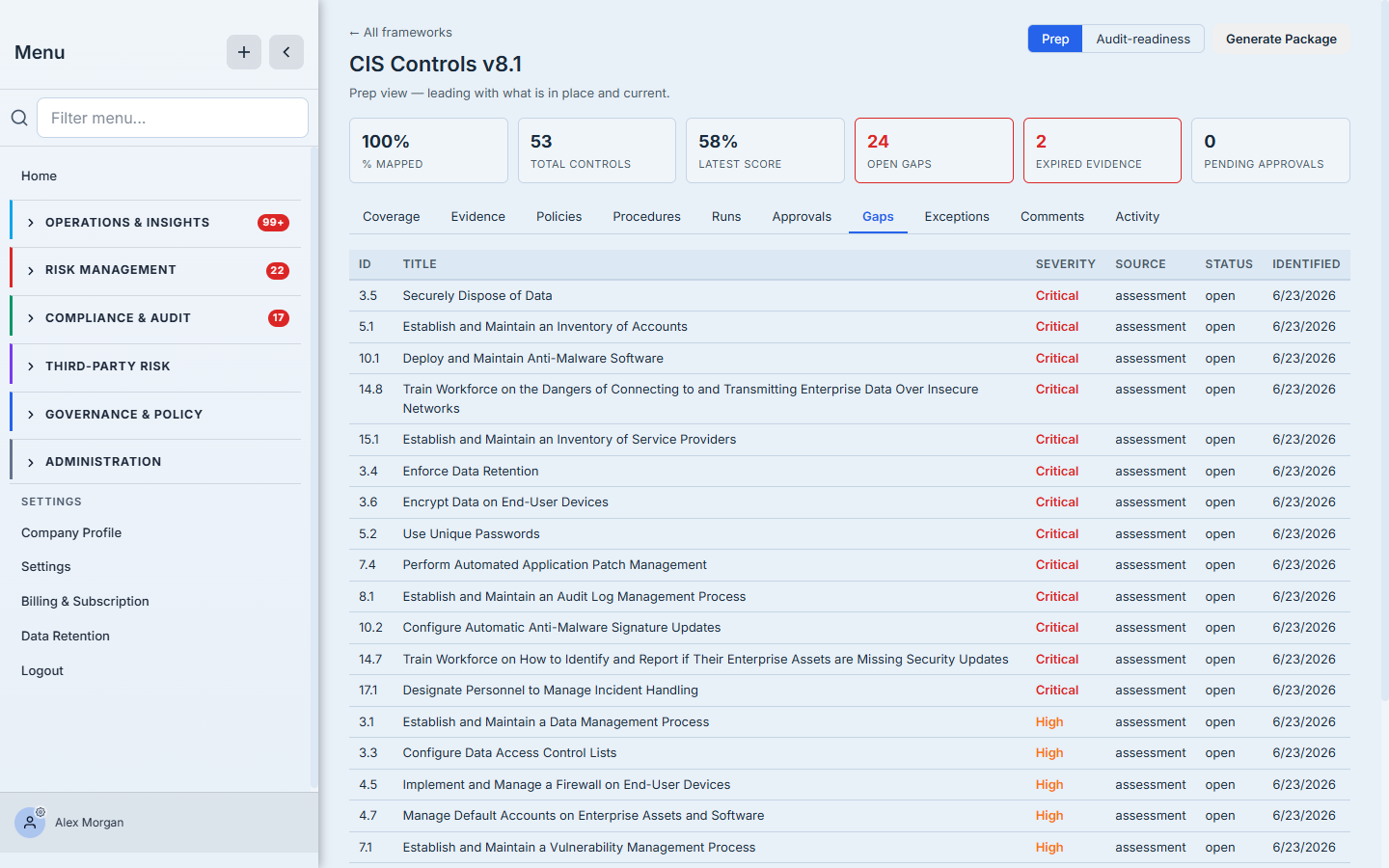Expand Operations & Insights chevron

coord(31,223)
